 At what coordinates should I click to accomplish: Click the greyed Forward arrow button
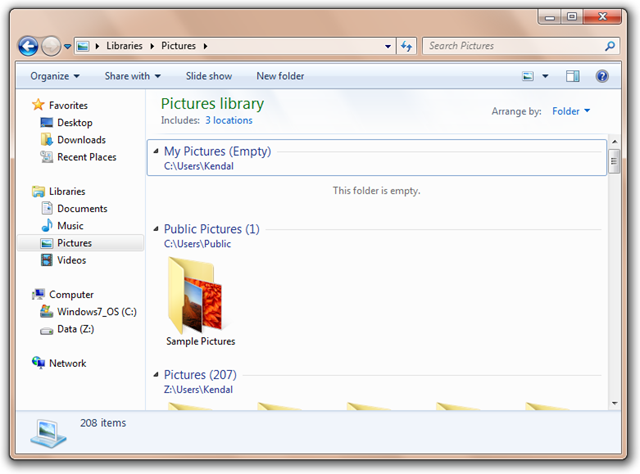tap(51, 46)
